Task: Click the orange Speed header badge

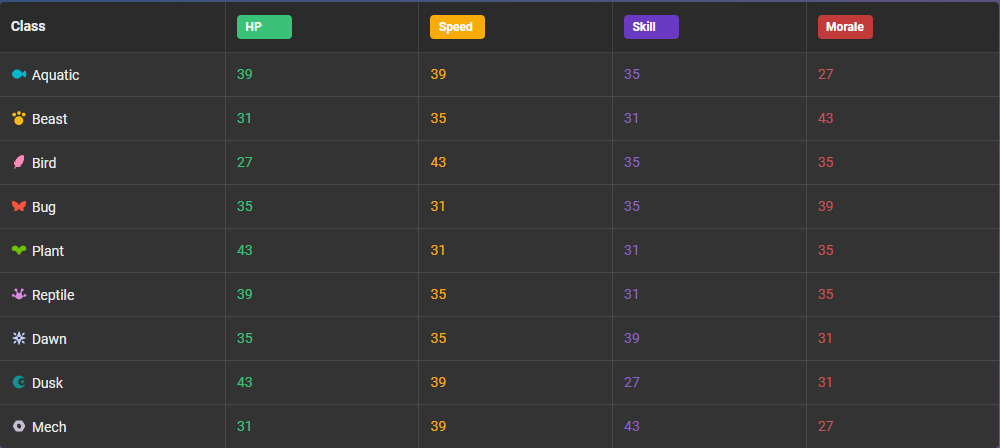Action: point(457,27)
